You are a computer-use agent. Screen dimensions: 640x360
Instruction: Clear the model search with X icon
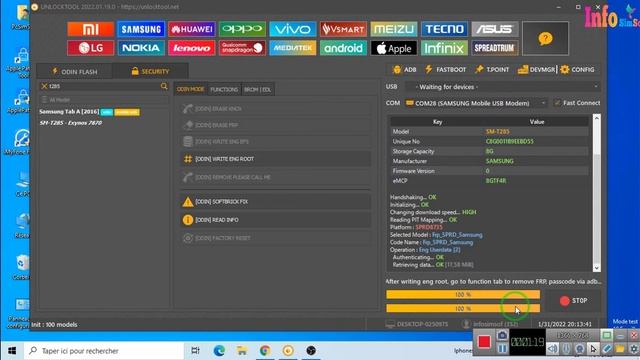tap(44, 86)
